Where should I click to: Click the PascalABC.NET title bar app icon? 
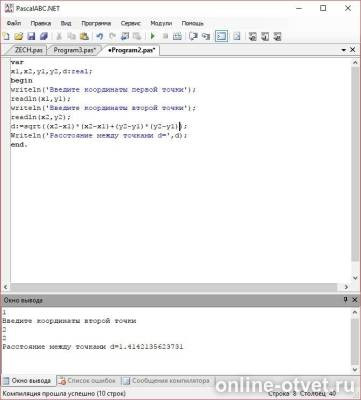tap(9, 8)
